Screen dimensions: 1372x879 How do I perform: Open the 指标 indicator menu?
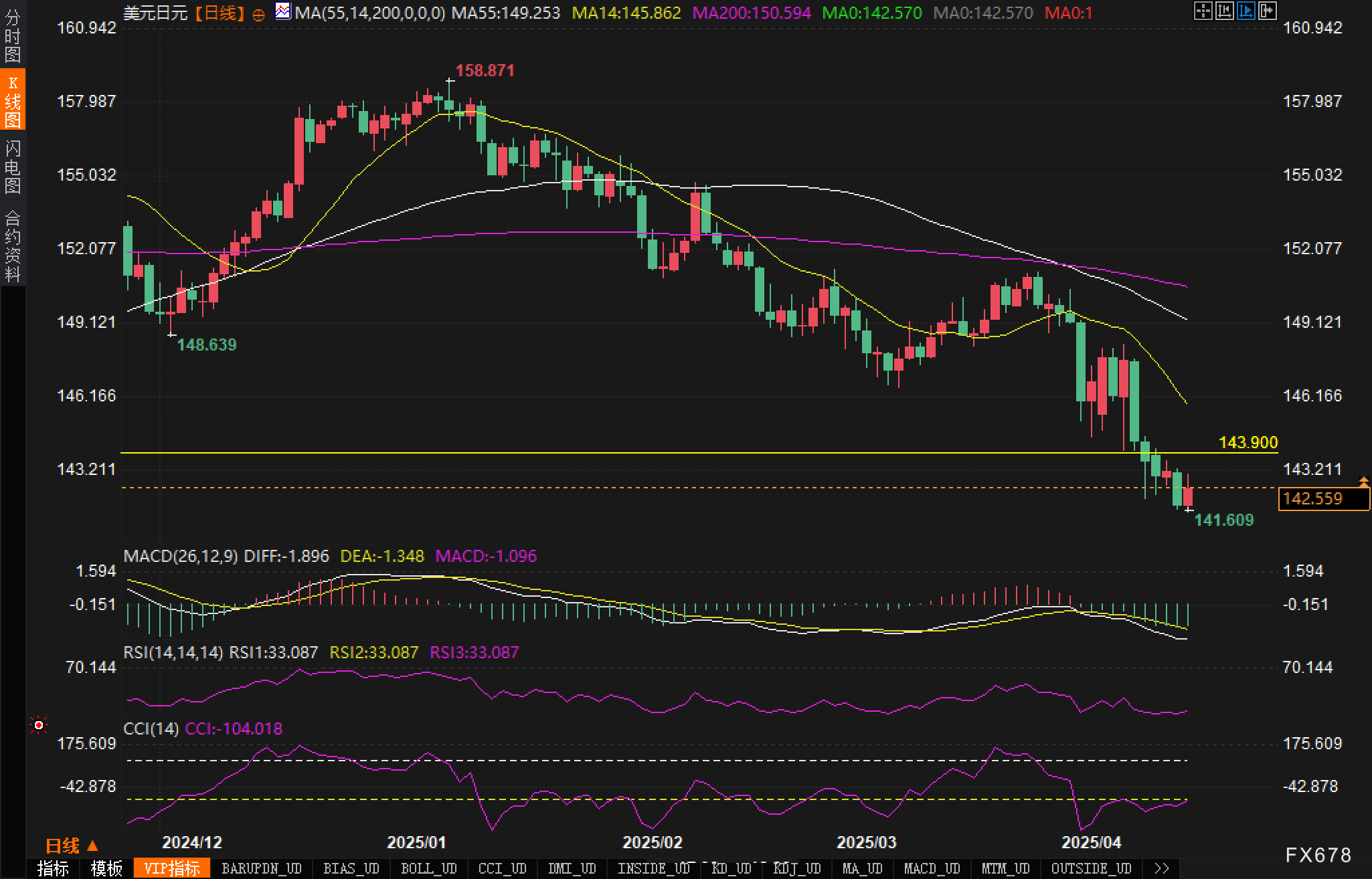click(53, 868)
